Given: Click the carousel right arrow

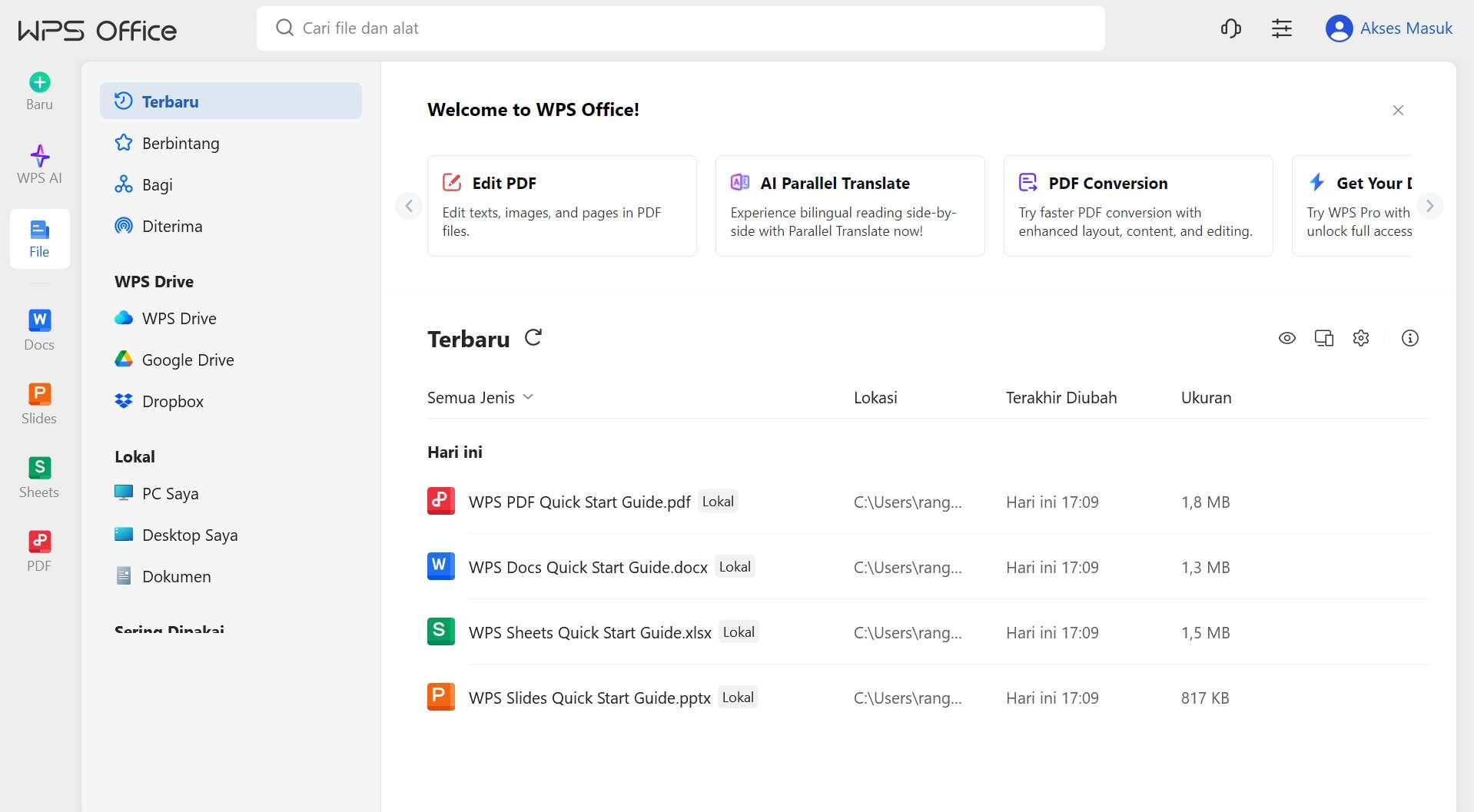Looking at the screenshot, I should [1430, 206].
